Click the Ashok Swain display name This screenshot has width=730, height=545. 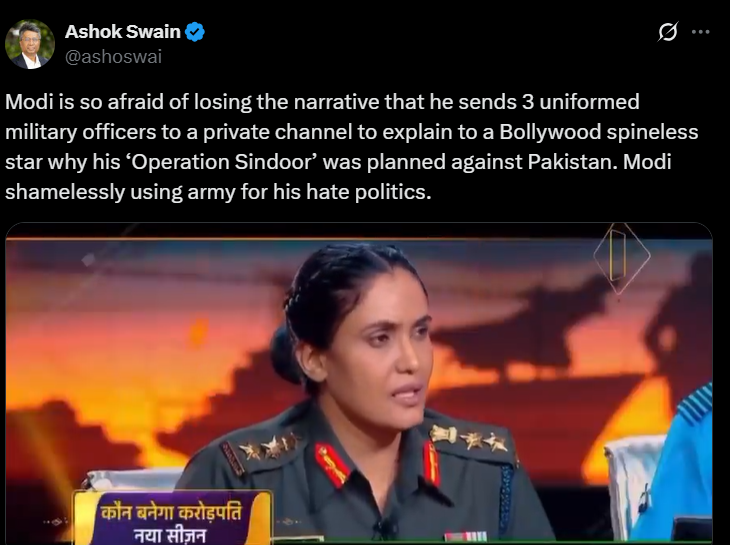coord(123,32)
